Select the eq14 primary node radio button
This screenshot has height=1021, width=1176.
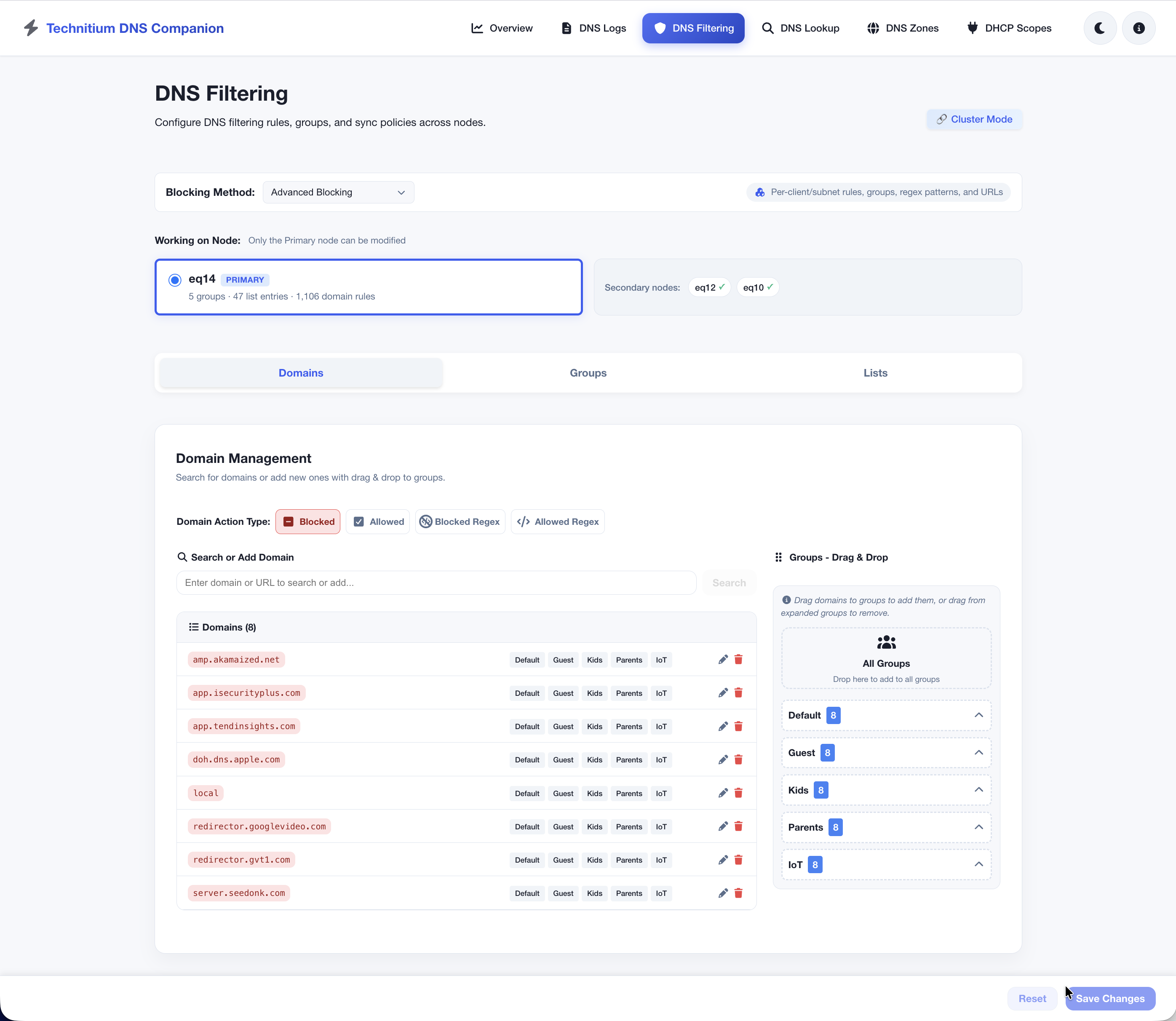click(x=174, y=280)
